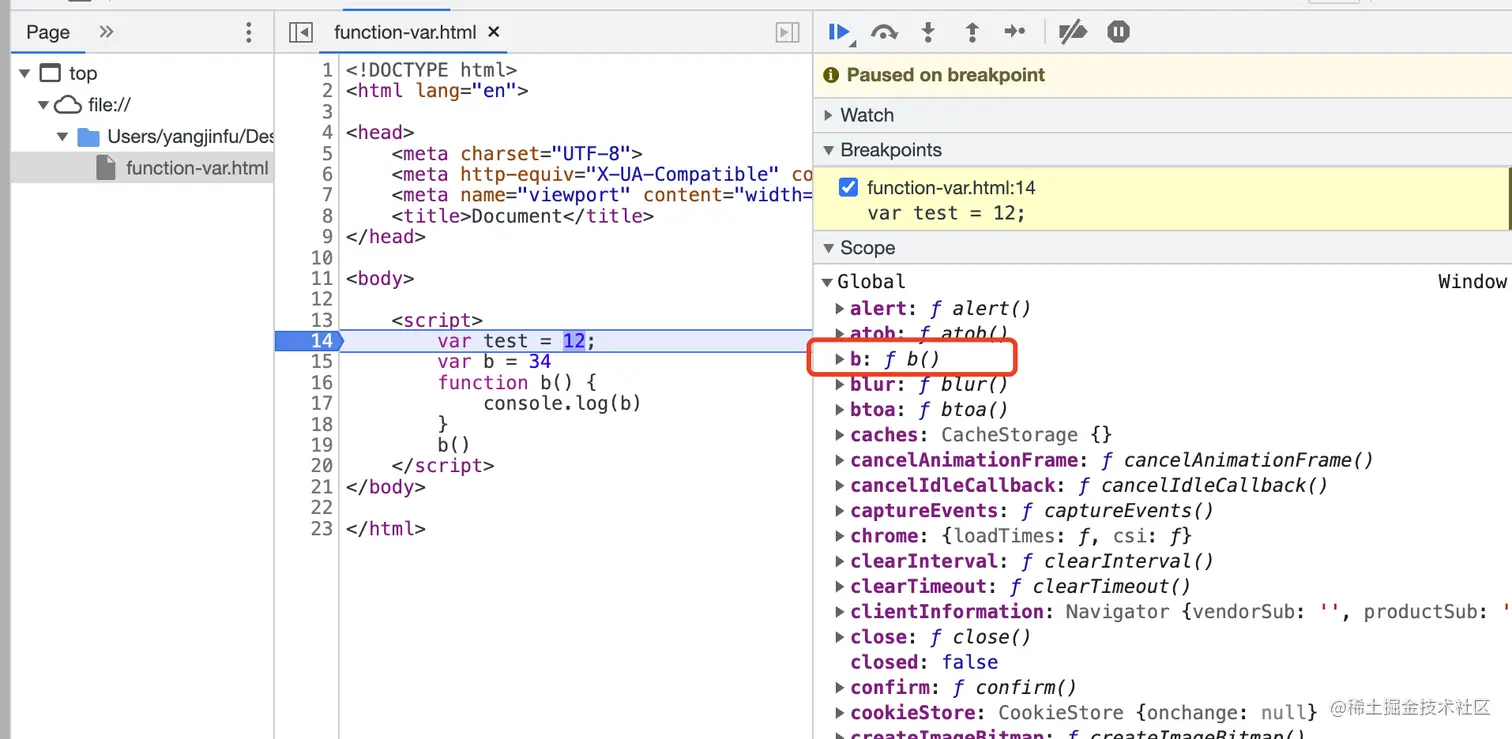Click 'closed: false' scope entry
The width and height of the screenshot is (1512, 739).
click(924, 662)
